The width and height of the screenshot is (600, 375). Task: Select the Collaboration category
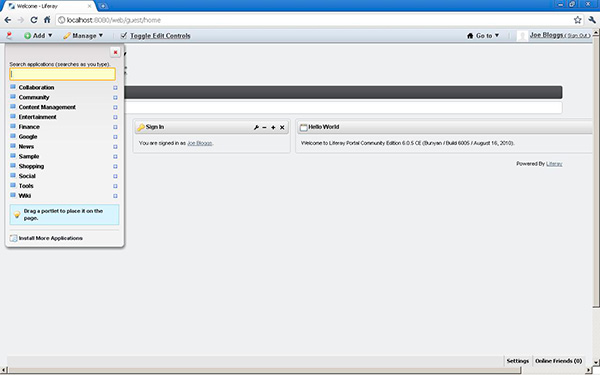click(x=36, y=88)
